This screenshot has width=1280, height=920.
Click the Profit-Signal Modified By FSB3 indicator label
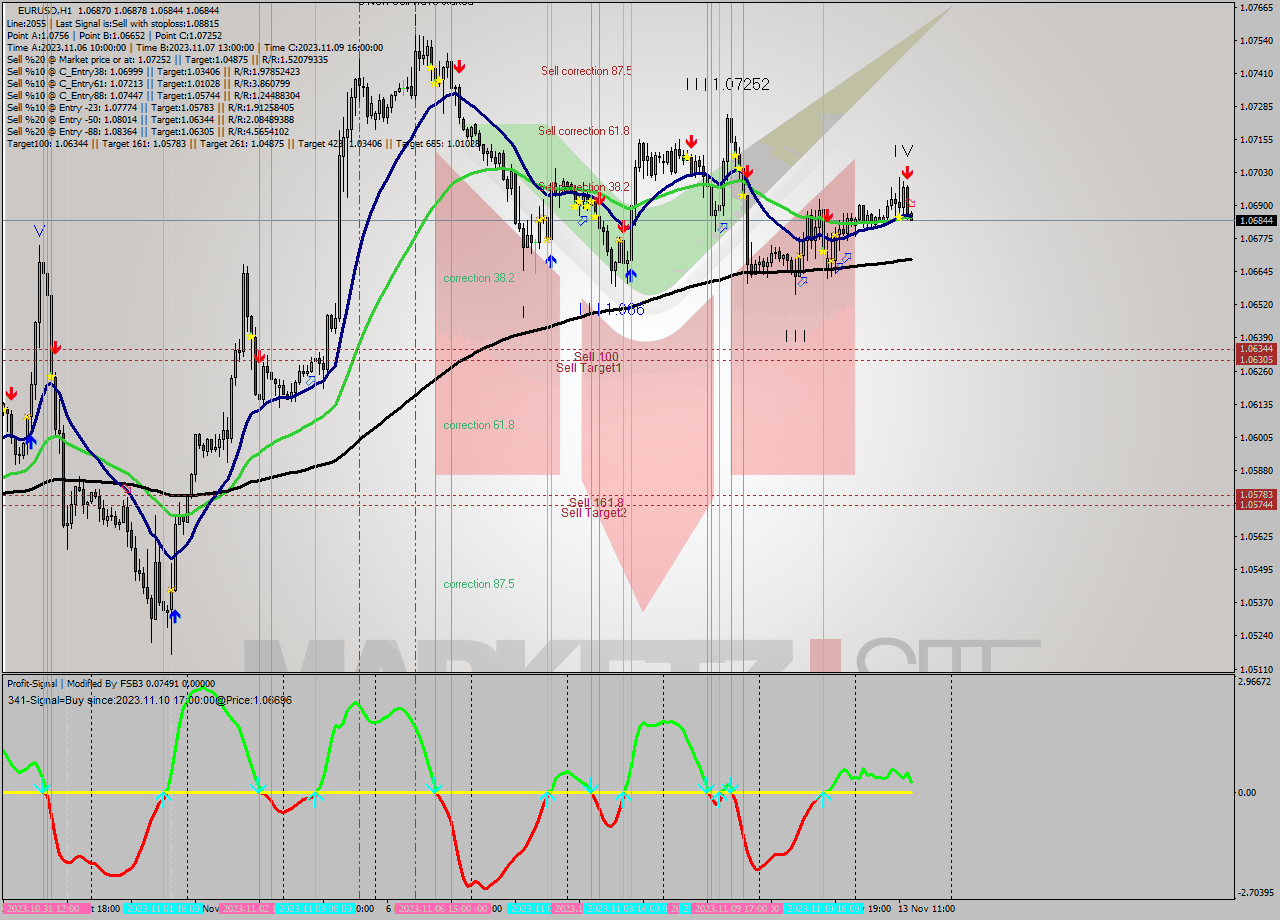111,684
